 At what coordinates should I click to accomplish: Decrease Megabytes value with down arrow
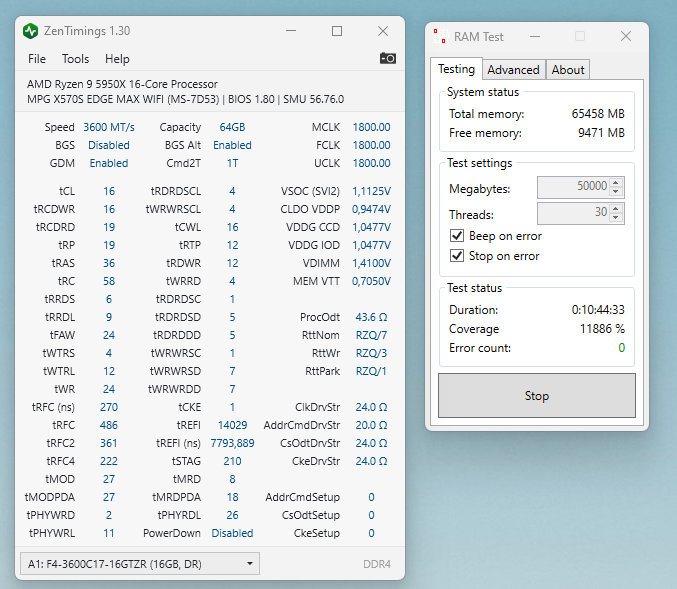pos(616,191)
